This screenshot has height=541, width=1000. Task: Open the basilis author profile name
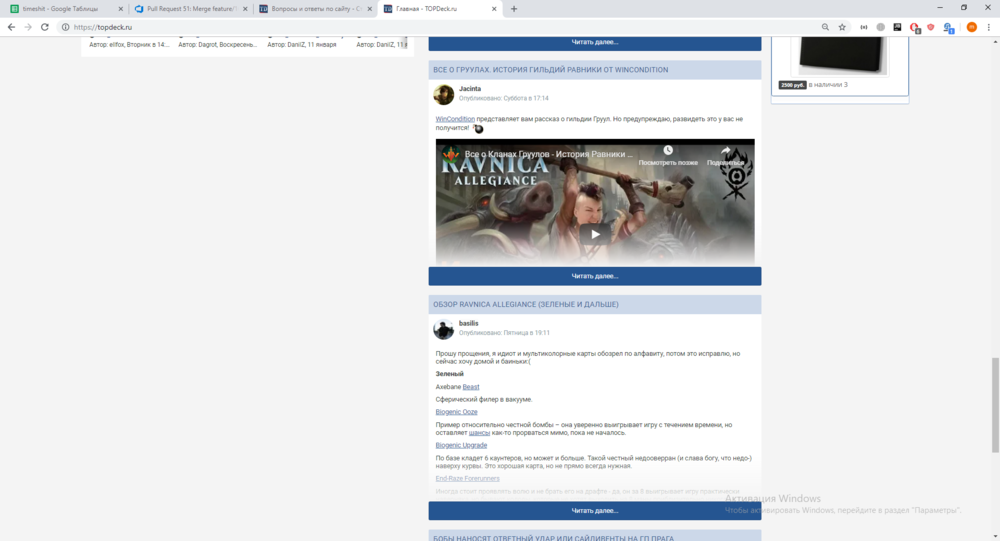click(x=469, y=323)
